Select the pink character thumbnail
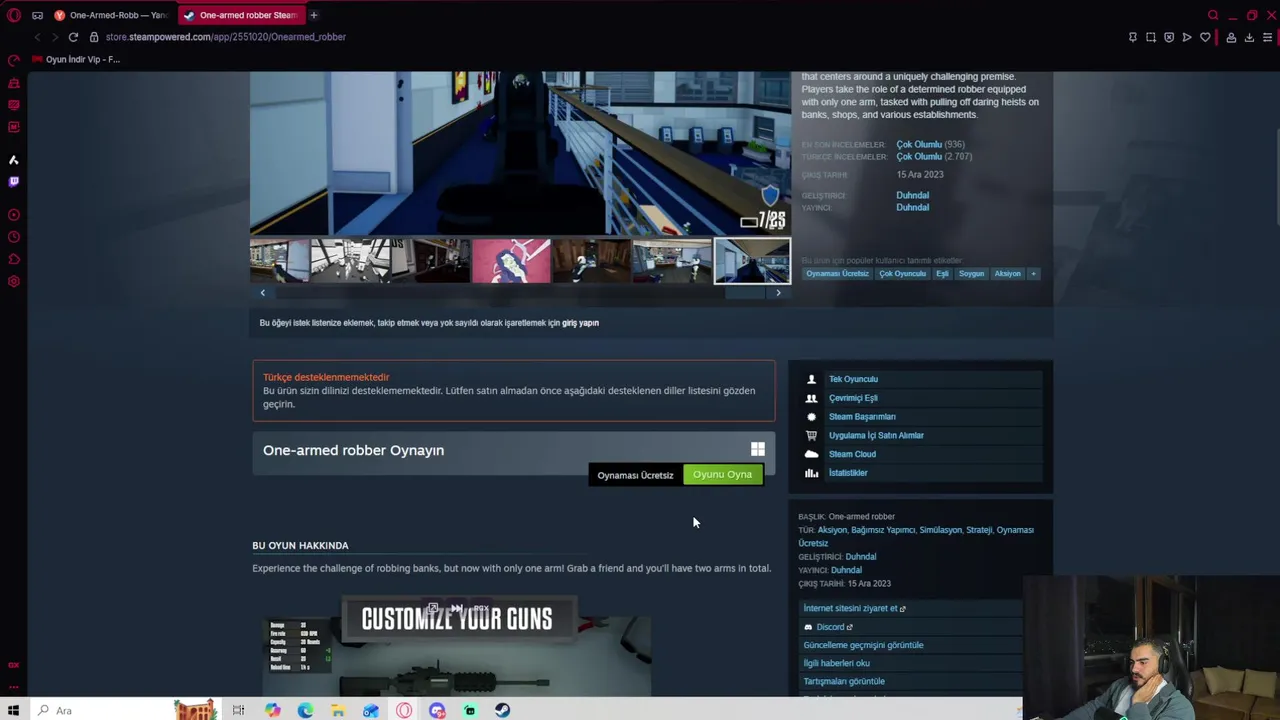This screenshot has height=720, width=1280. pos(511,261)
